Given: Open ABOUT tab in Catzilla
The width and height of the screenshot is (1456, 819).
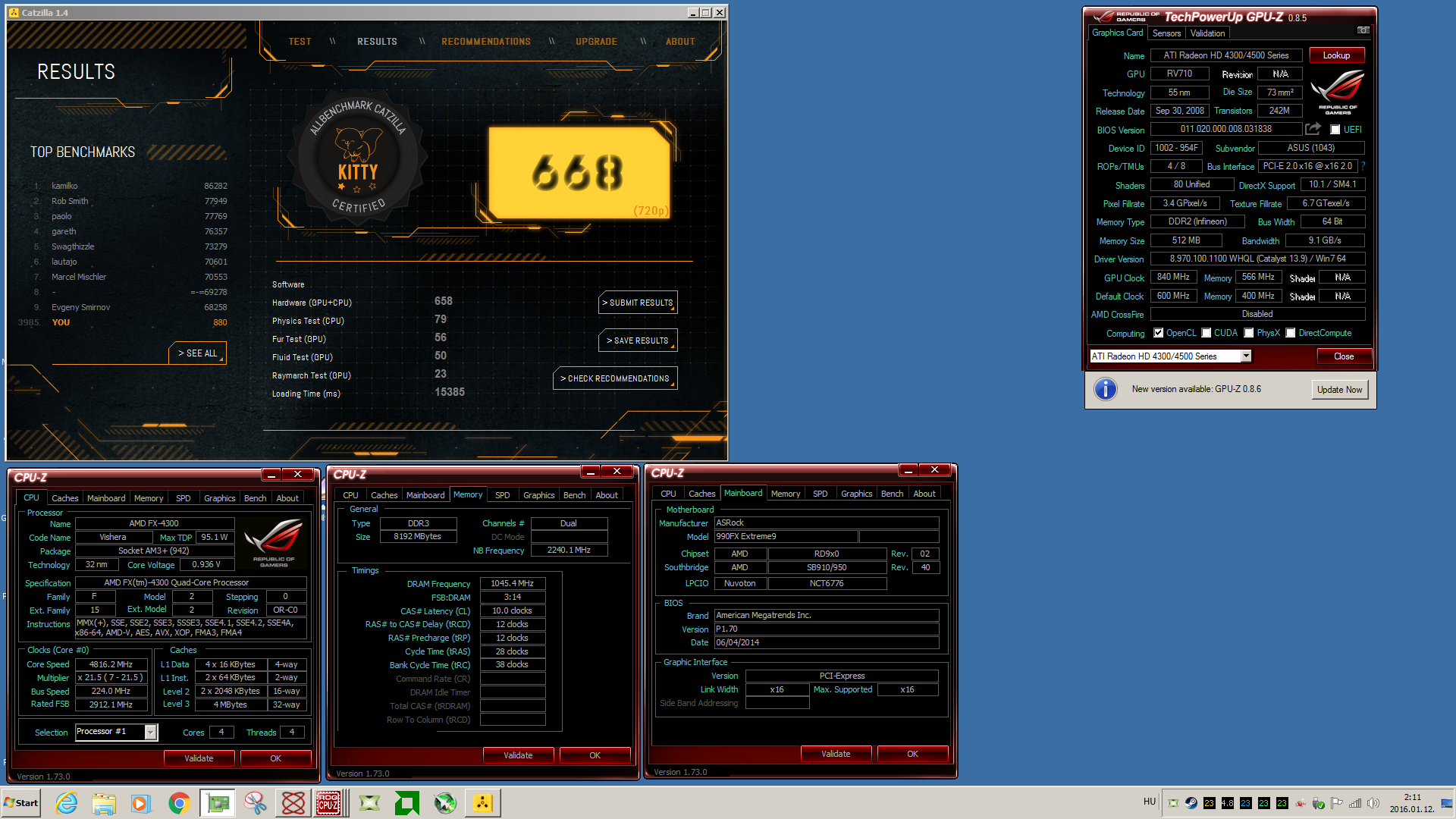Looking at the screenshot, I should [x=680, y=42].
